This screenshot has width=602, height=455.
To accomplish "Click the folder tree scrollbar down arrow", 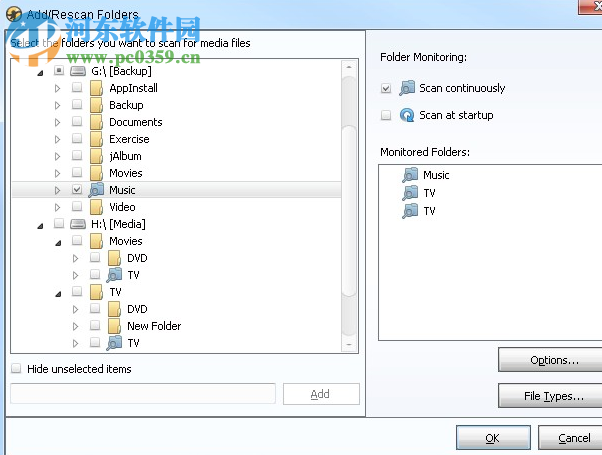I will tap(349, 344).
